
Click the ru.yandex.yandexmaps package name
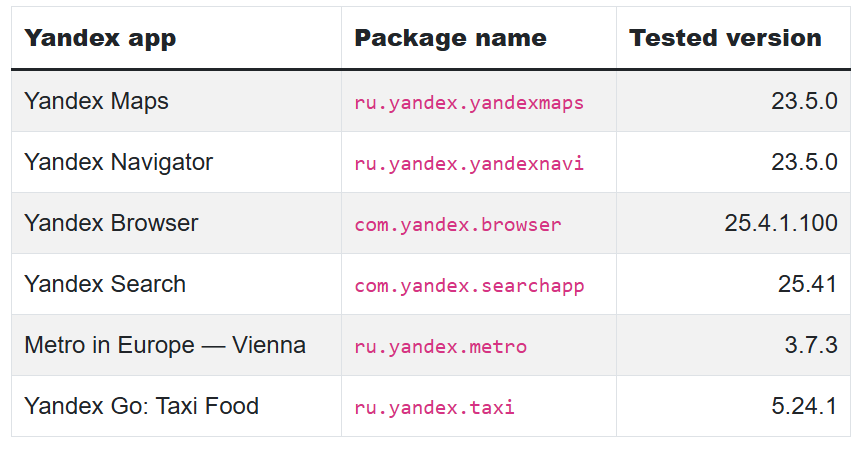pos(469,103)
